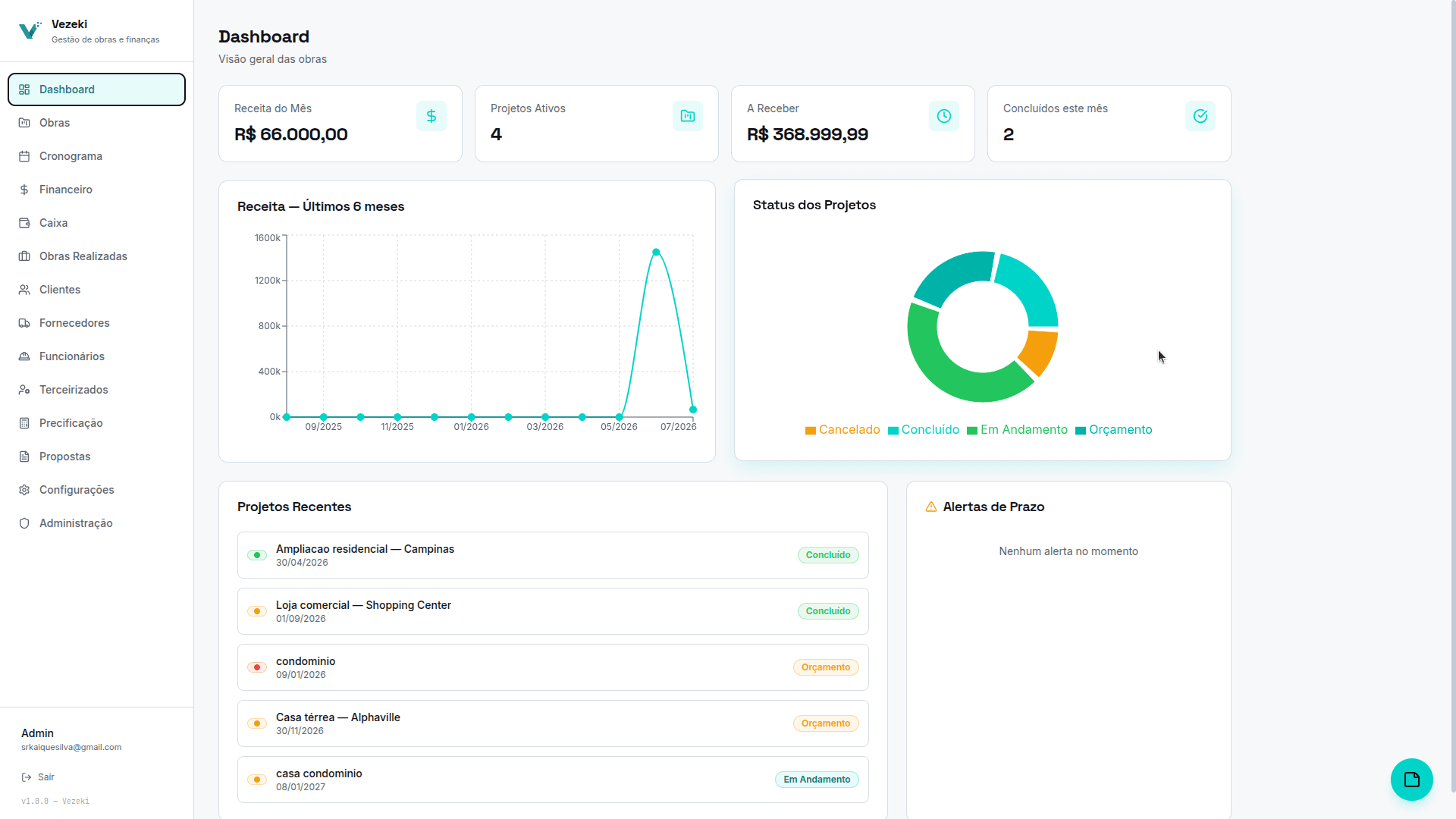The height and width of the screenshot is (819, 1456).
Task: Click the dollar icon in Receita do Mês card
Action: (x=431, y=116)
